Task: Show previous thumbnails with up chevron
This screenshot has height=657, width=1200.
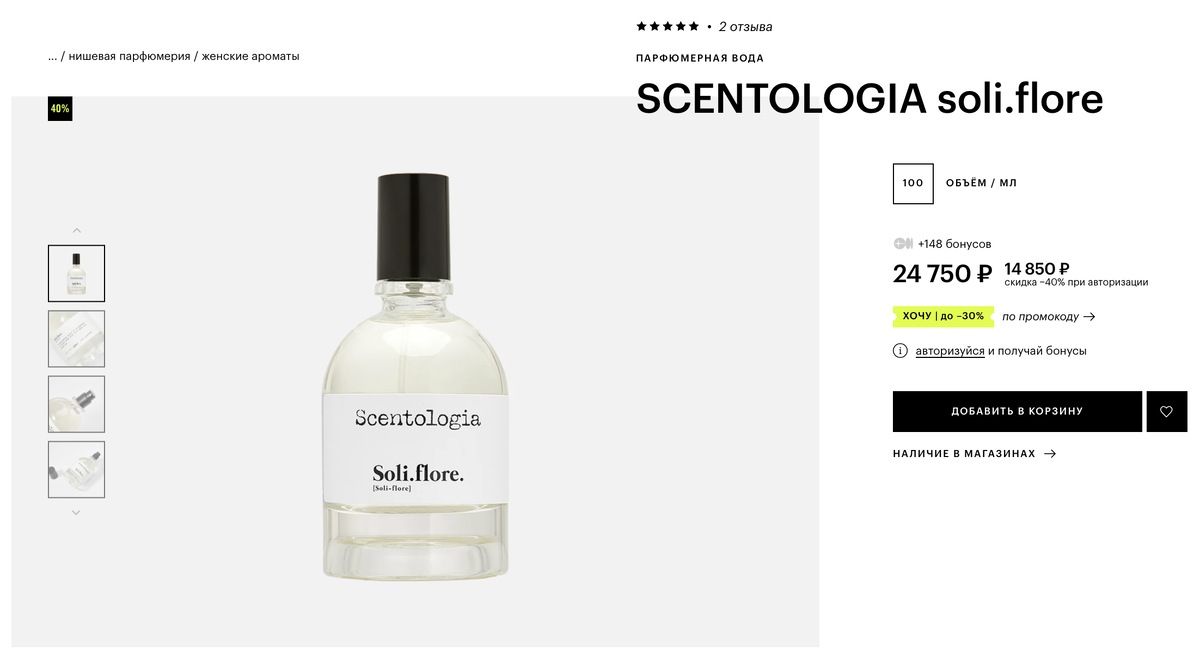Action: pyautogui.click(x=77, y=231)
